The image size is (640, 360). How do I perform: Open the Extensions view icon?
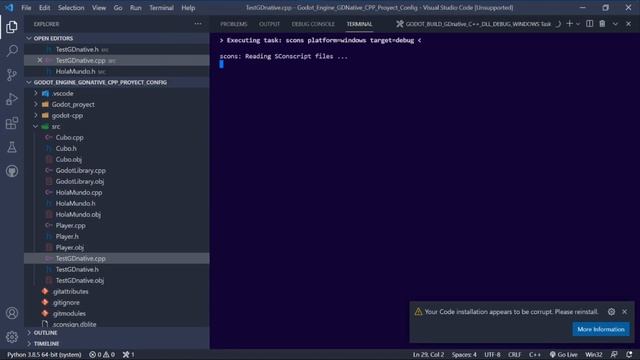(12, 123)
